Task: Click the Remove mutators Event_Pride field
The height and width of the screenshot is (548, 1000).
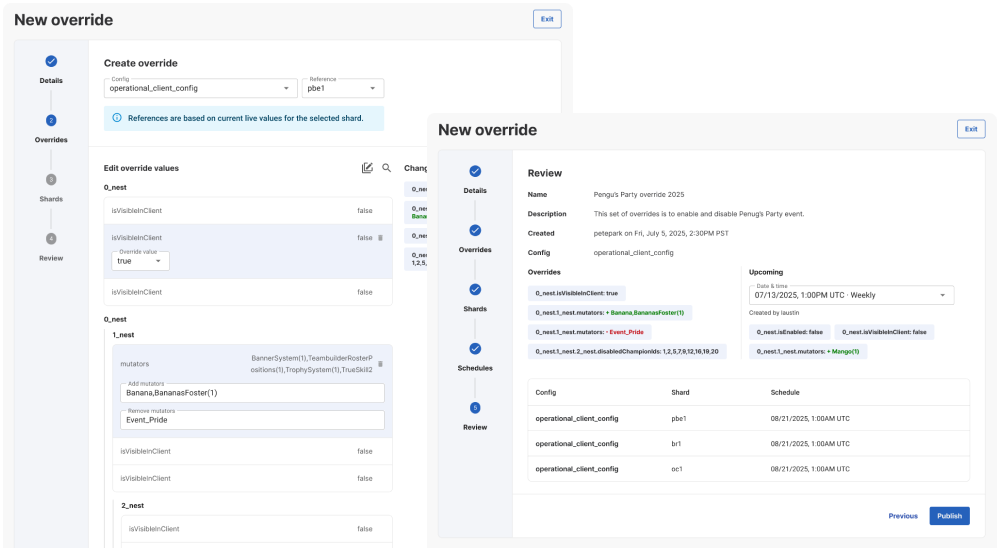Action: tap(253, 420)
